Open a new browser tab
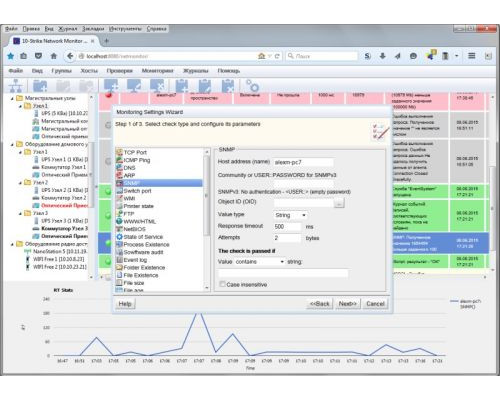 (107, 41)
